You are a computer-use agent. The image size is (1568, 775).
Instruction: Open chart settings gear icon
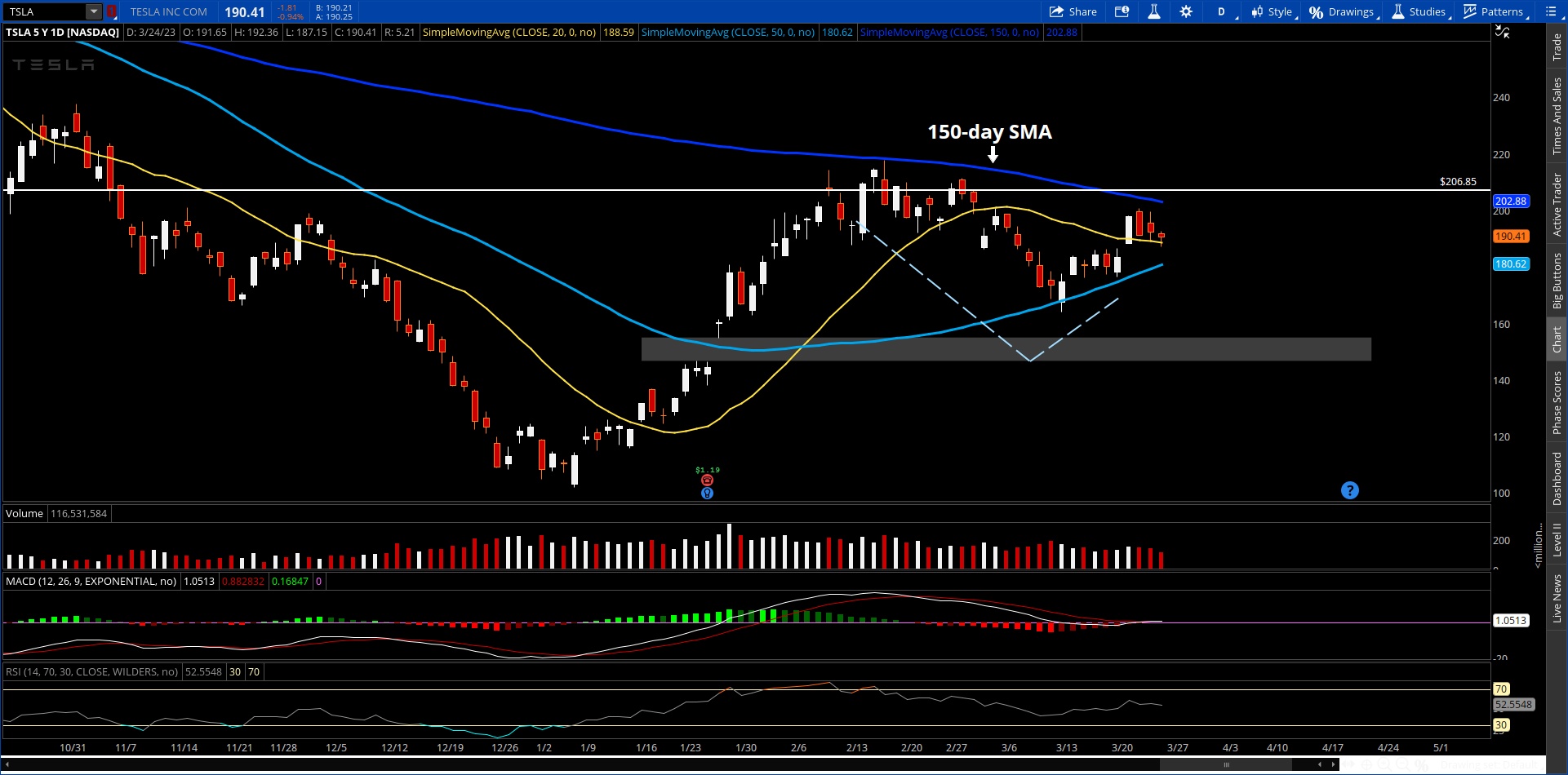1186,11
